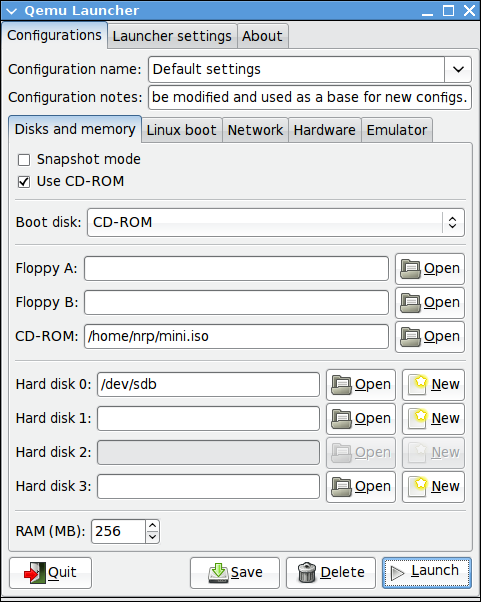Open the Network tab
481x602 pixels.
point(255,130)
